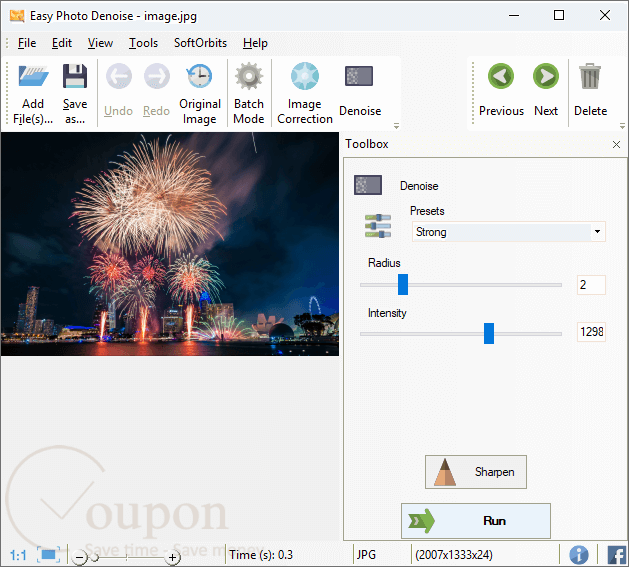Open the File menu
Viewport: 629px width, 567px height.
[x=27, y=43]
